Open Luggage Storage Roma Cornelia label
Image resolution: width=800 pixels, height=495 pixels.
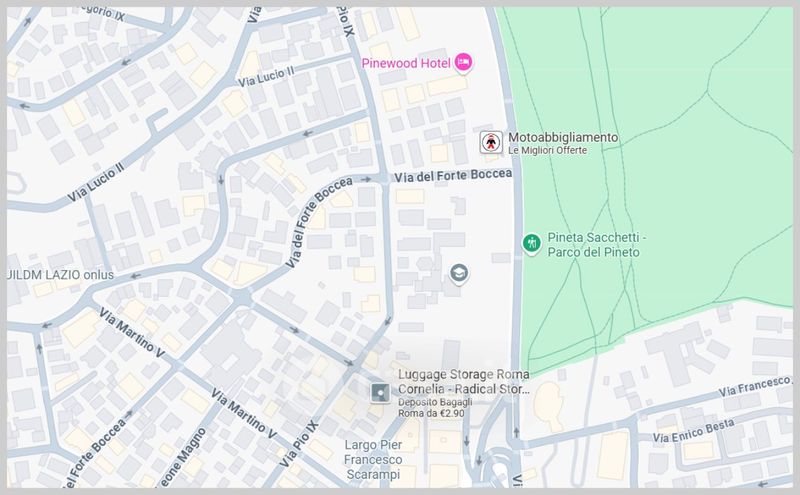pyautogui.click(x=463, y=382)
